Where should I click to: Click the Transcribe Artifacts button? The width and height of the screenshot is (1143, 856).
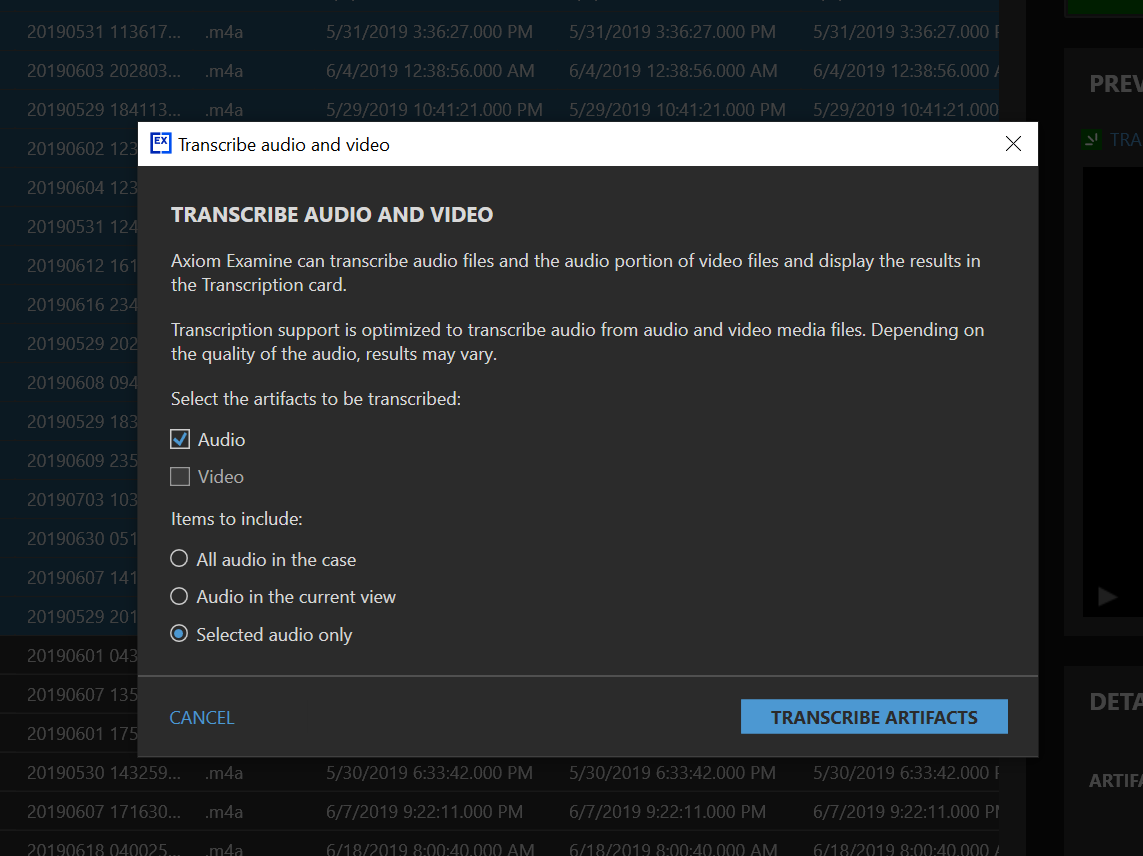(874, 717)
